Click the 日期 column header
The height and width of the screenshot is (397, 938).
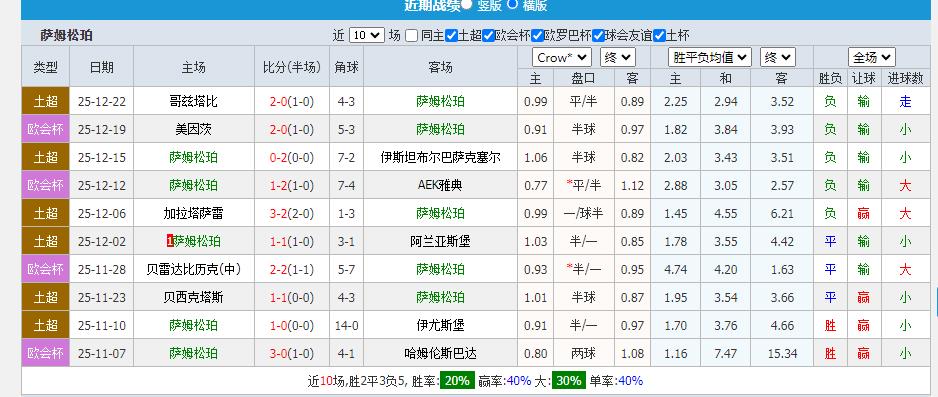102,67
